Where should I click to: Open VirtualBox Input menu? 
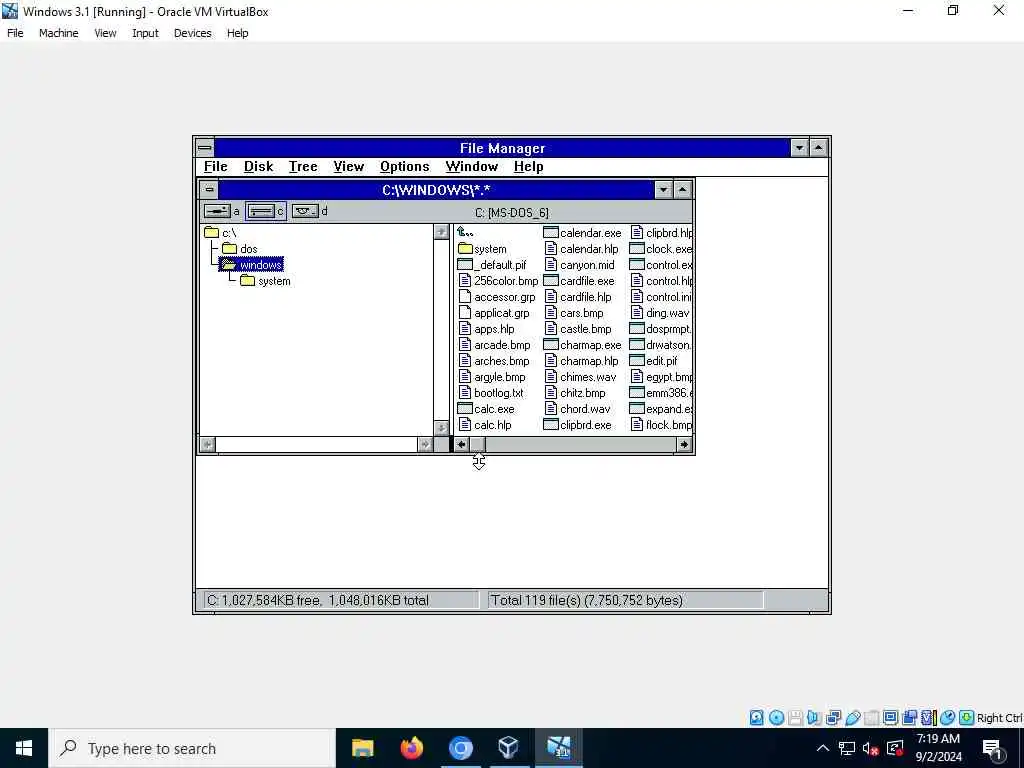click(145, 33)
